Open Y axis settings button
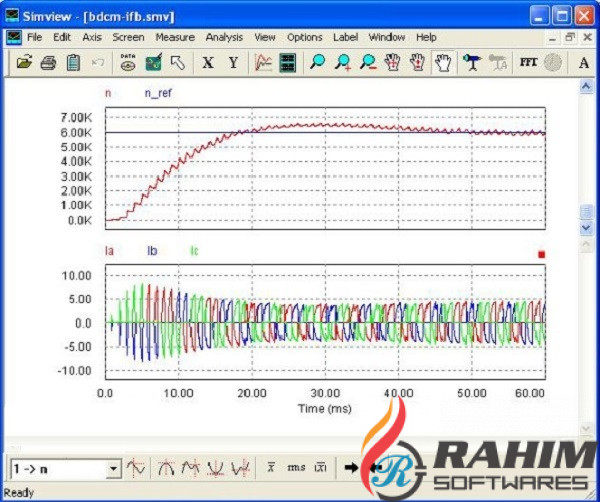 click(233, 62)
